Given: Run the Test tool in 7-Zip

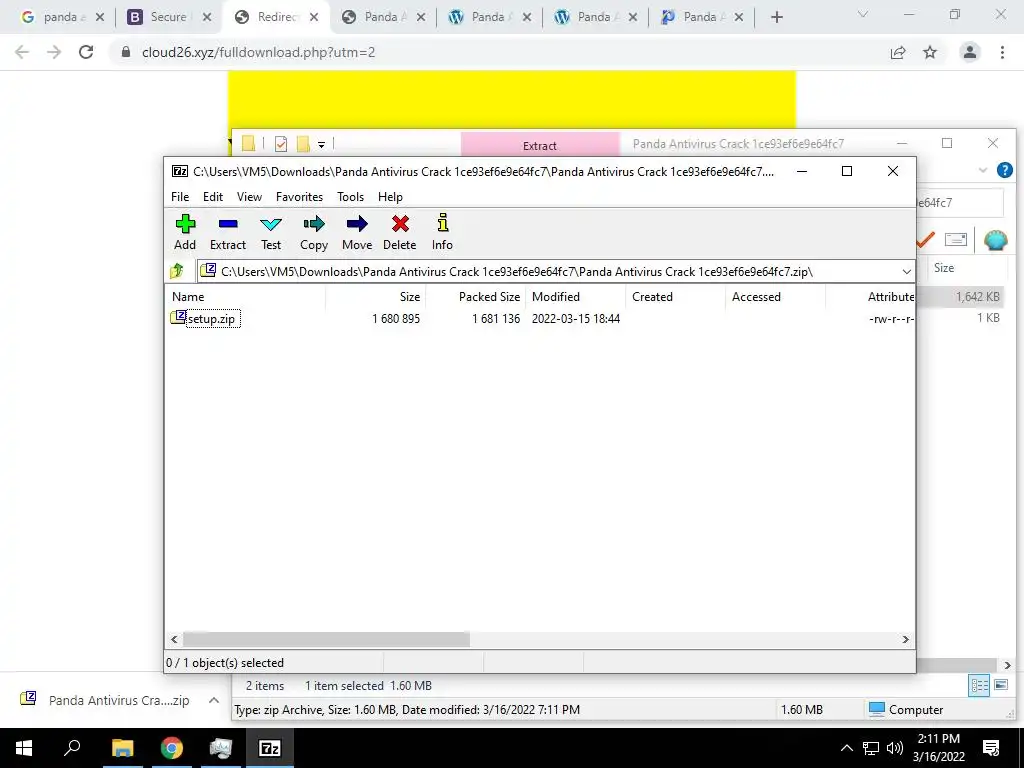Looking at the screenshot, I should point(271,232).
